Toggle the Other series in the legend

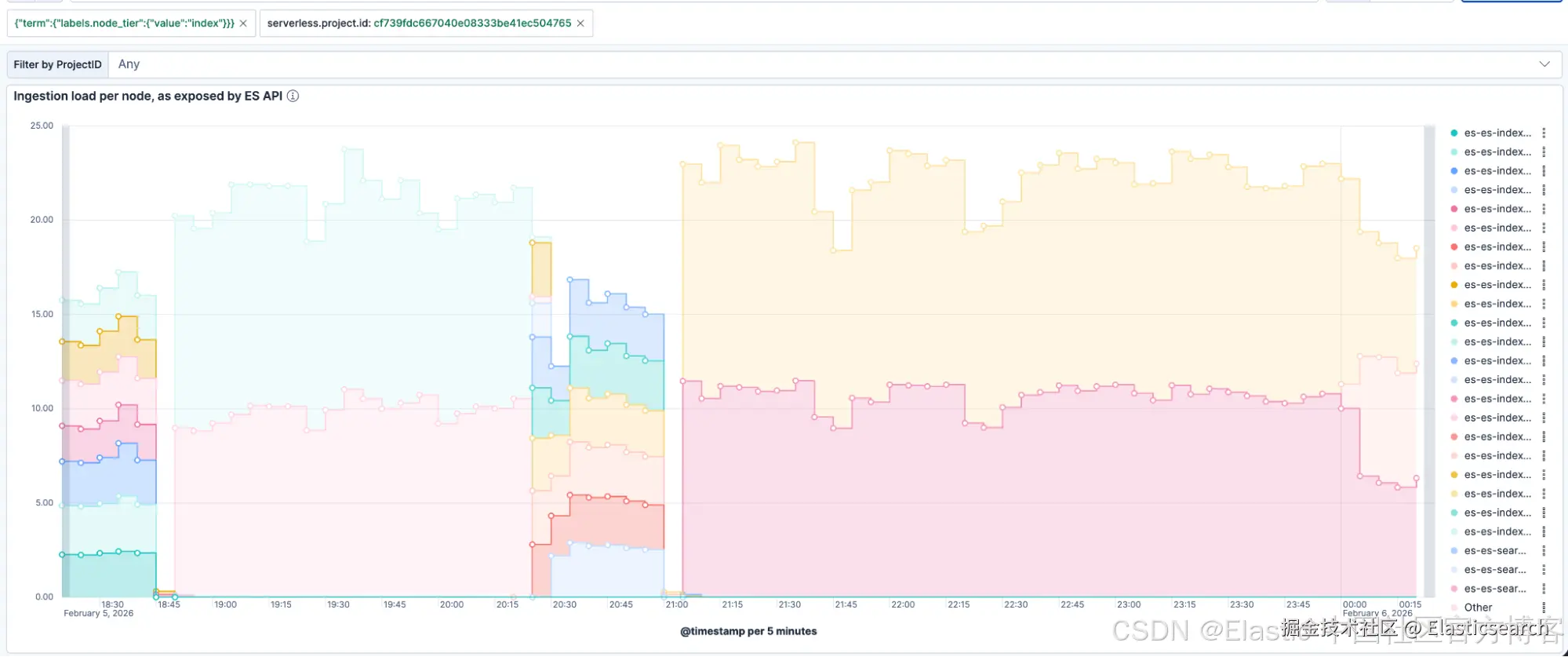click(1478, 608)
